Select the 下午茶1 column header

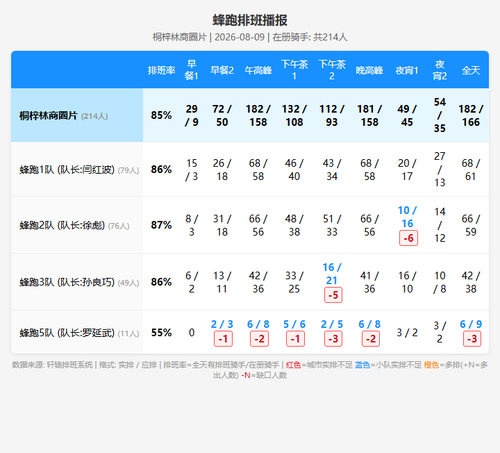click(294, 70)
